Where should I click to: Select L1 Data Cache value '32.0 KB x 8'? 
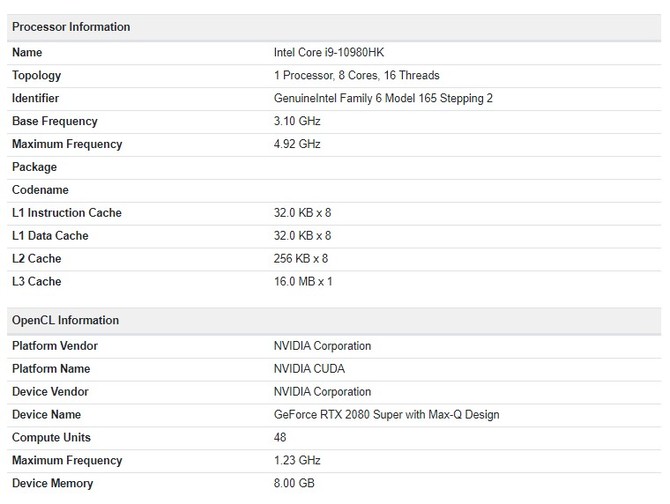[x=303, y=236]
